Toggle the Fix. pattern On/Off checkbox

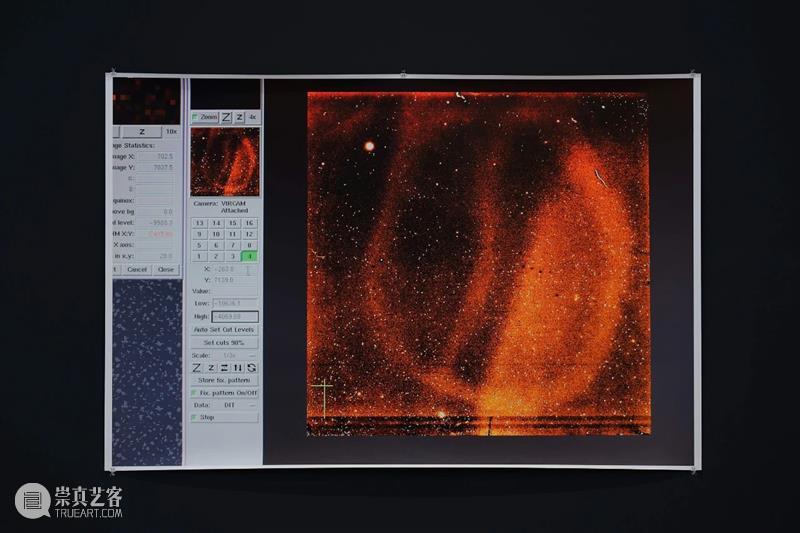(195, 393)
